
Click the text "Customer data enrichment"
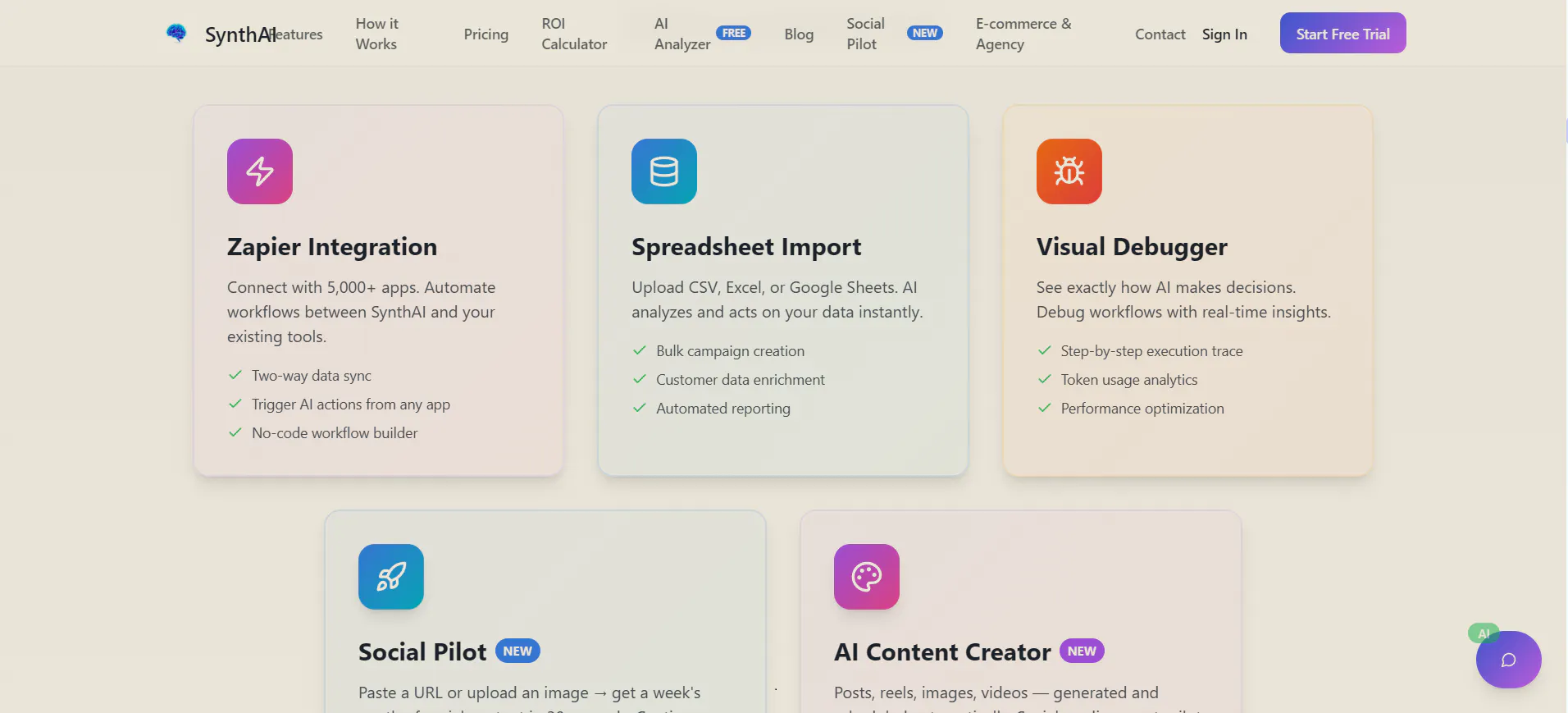coord(741,380)
